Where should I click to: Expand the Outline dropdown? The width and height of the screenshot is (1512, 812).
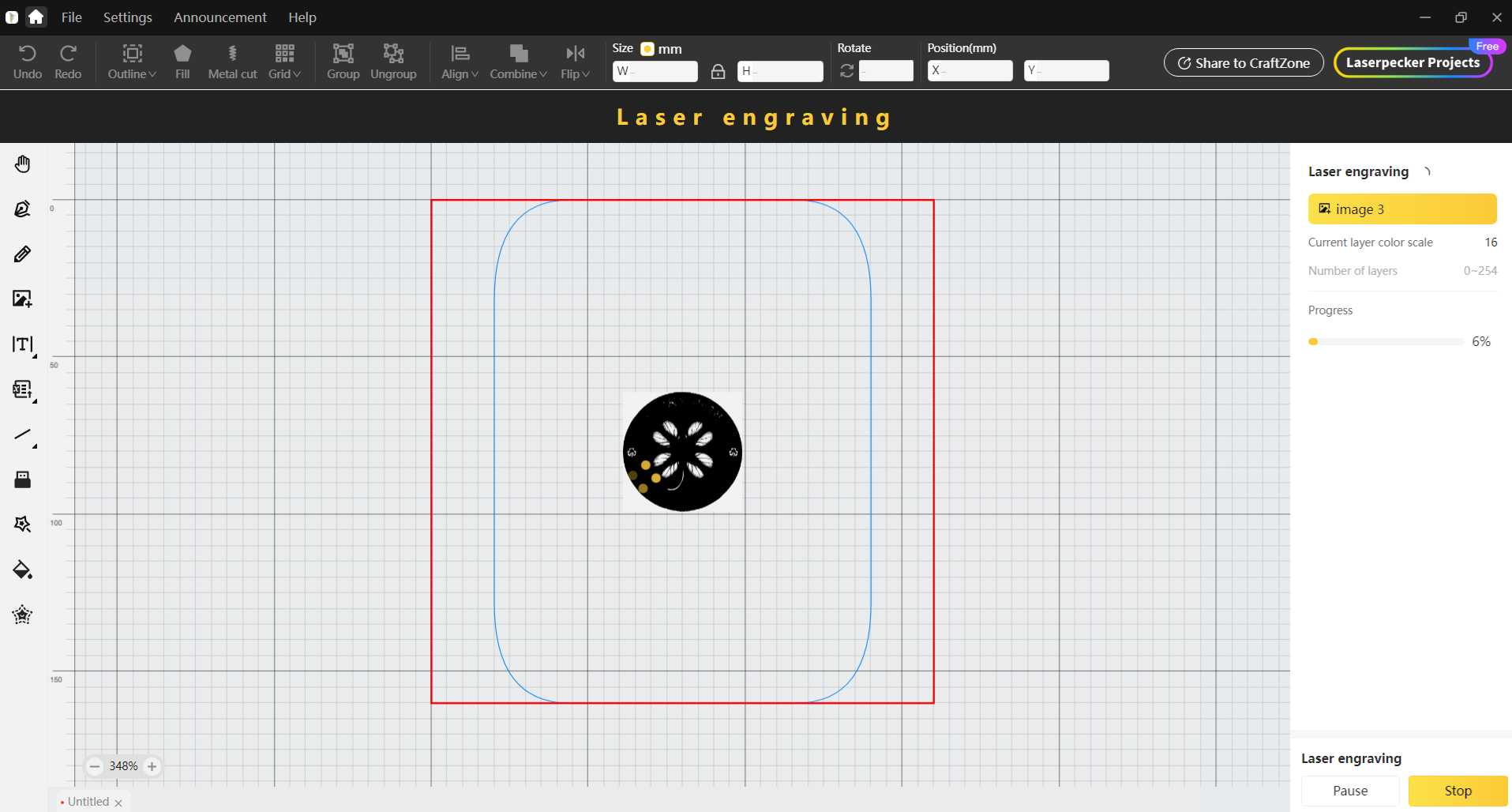132,62
